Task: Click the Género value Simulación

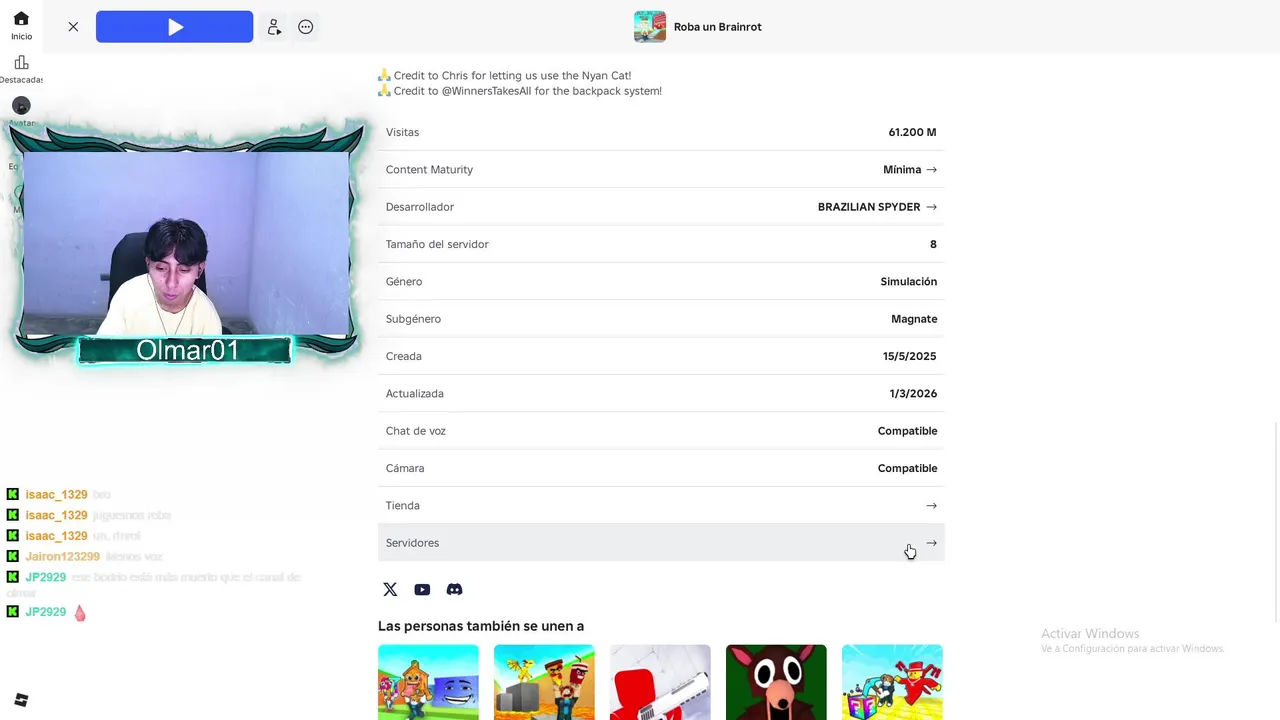Action: coord(908,282)
